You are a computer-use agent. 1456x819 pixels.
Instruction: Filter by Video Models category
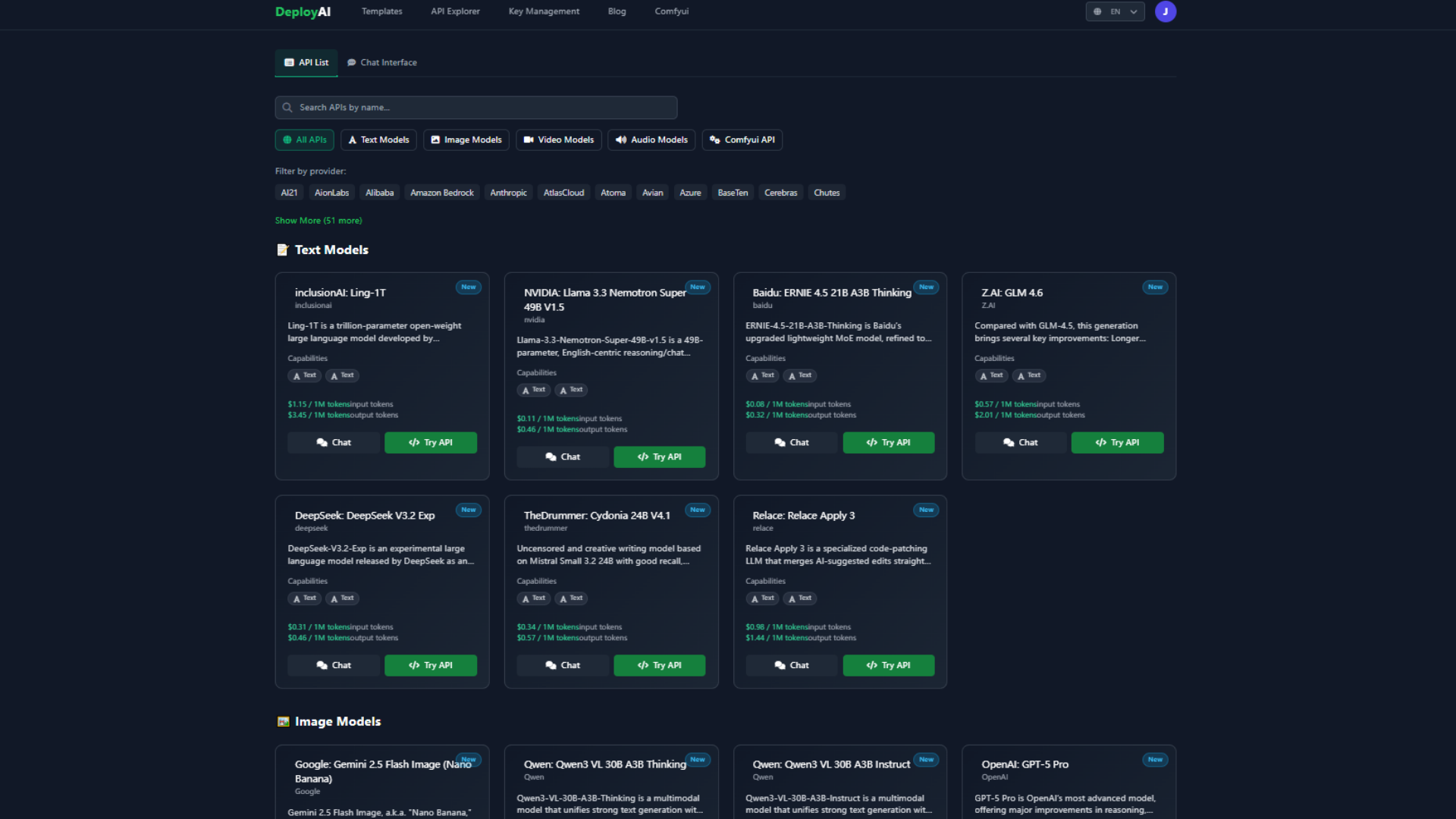click(558, 140)
